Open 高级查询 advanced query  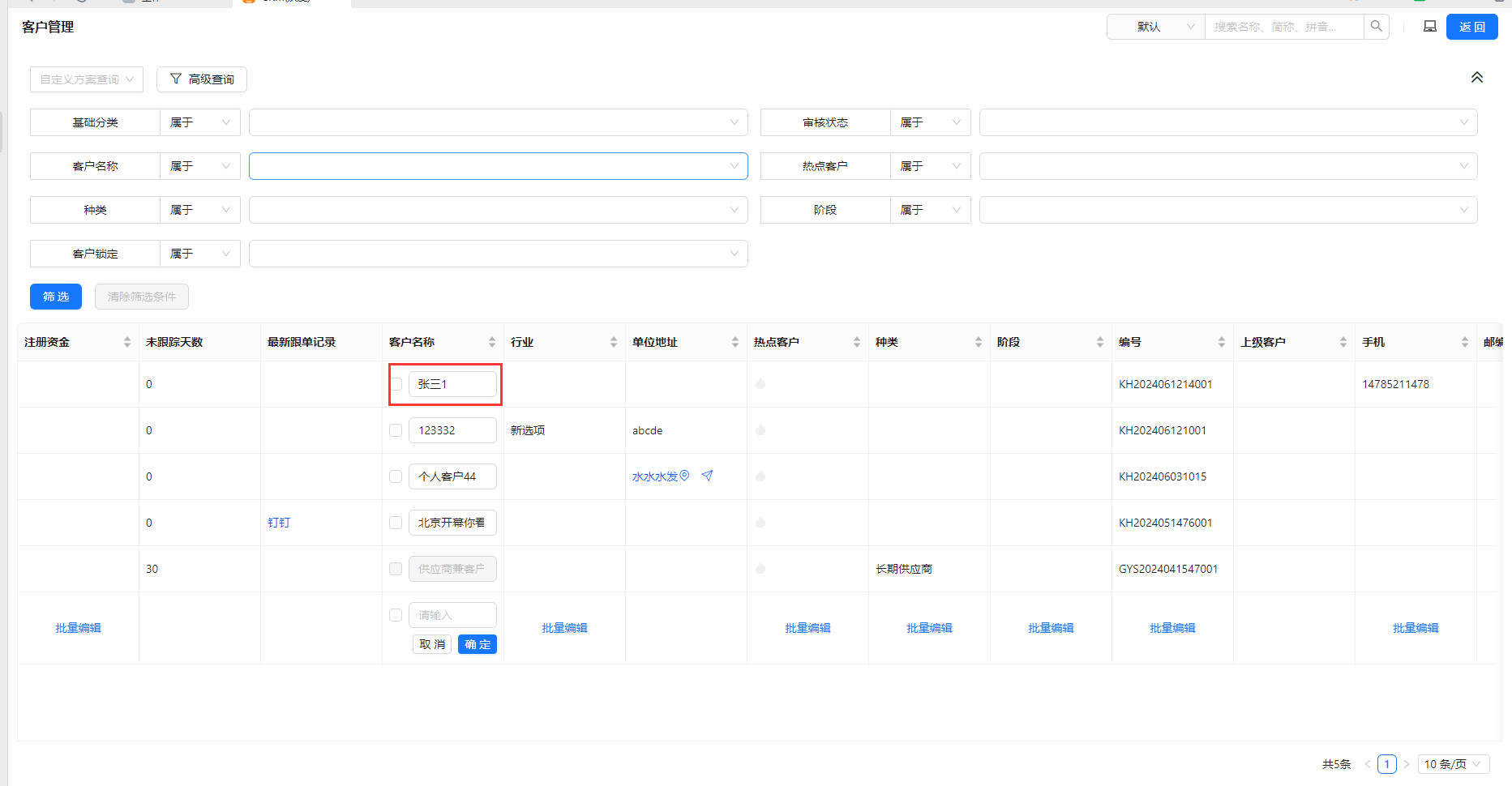click(202, 79)
